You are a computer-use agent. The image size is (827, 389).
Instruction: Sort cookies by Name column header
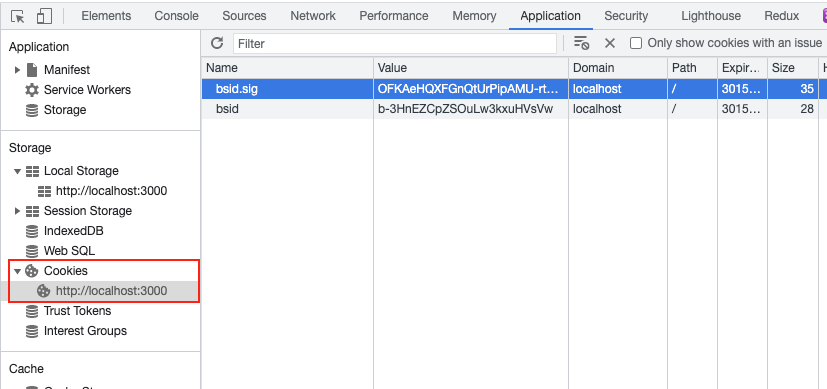287,68
